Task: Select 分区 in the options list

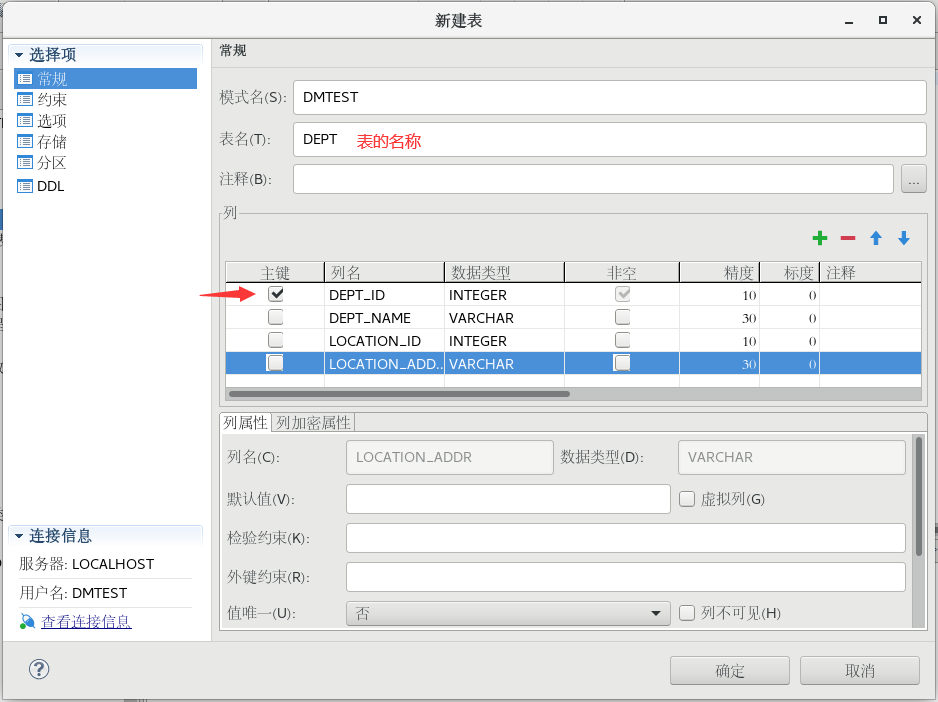Action: (x=52, y=162)
